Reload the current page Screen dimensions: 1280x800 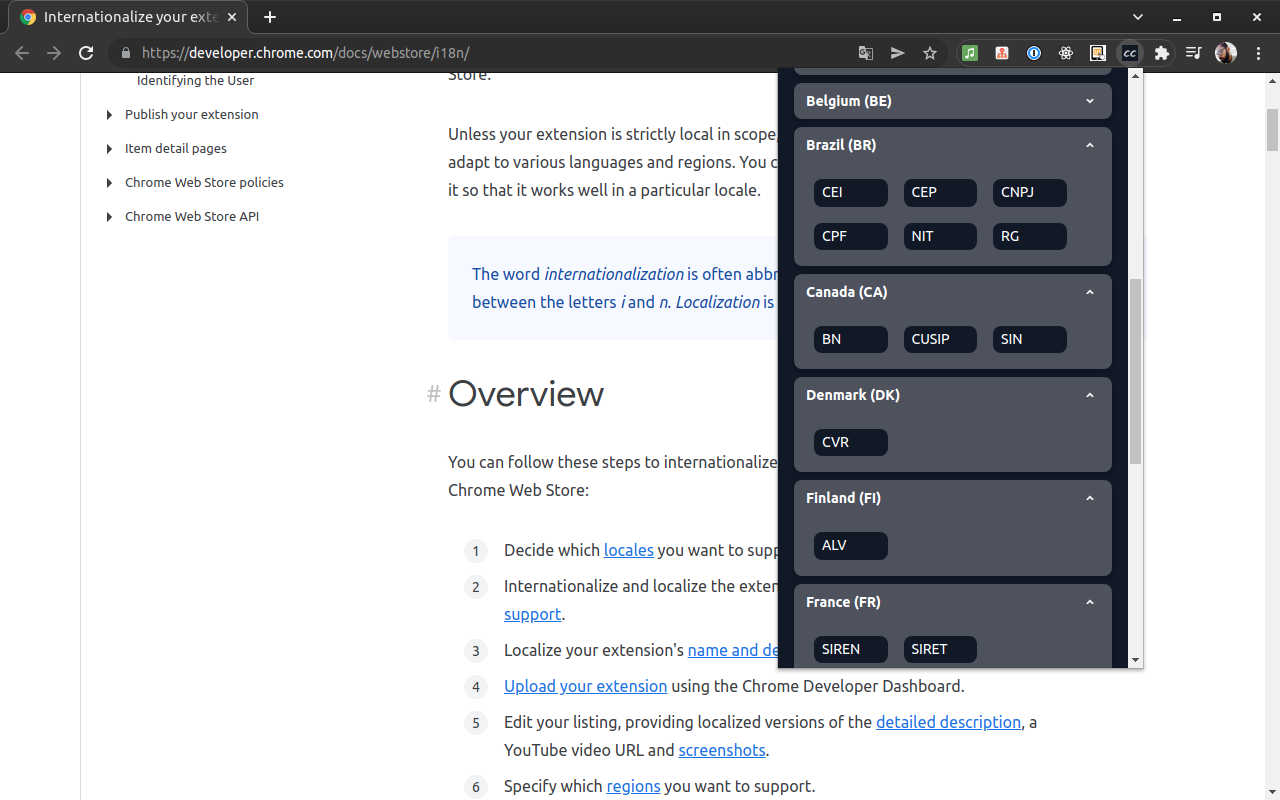pyautogui.click(x=86, y=53)
